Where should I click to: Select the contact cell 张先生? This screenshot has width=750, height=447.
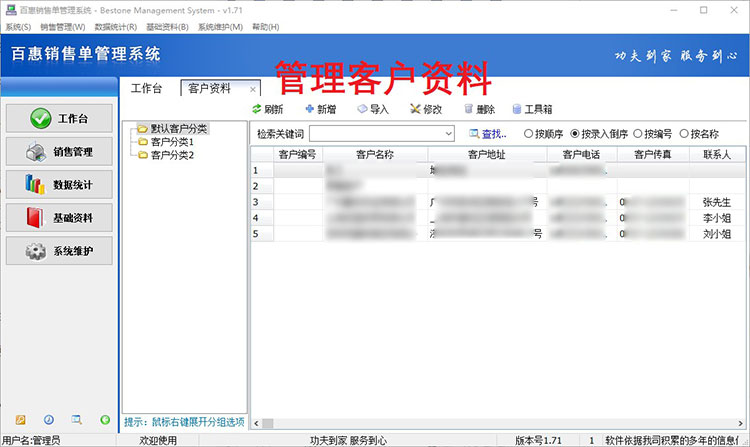(x=717, y=202)
